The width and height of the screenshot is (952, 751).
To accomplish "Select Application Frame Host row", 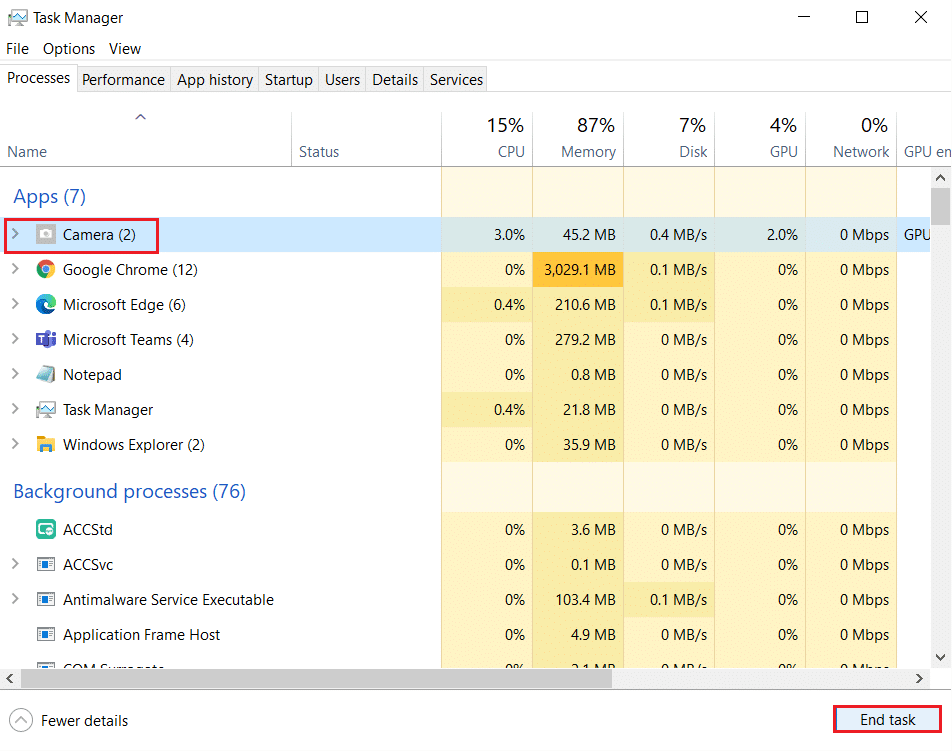I will point(465,634).
